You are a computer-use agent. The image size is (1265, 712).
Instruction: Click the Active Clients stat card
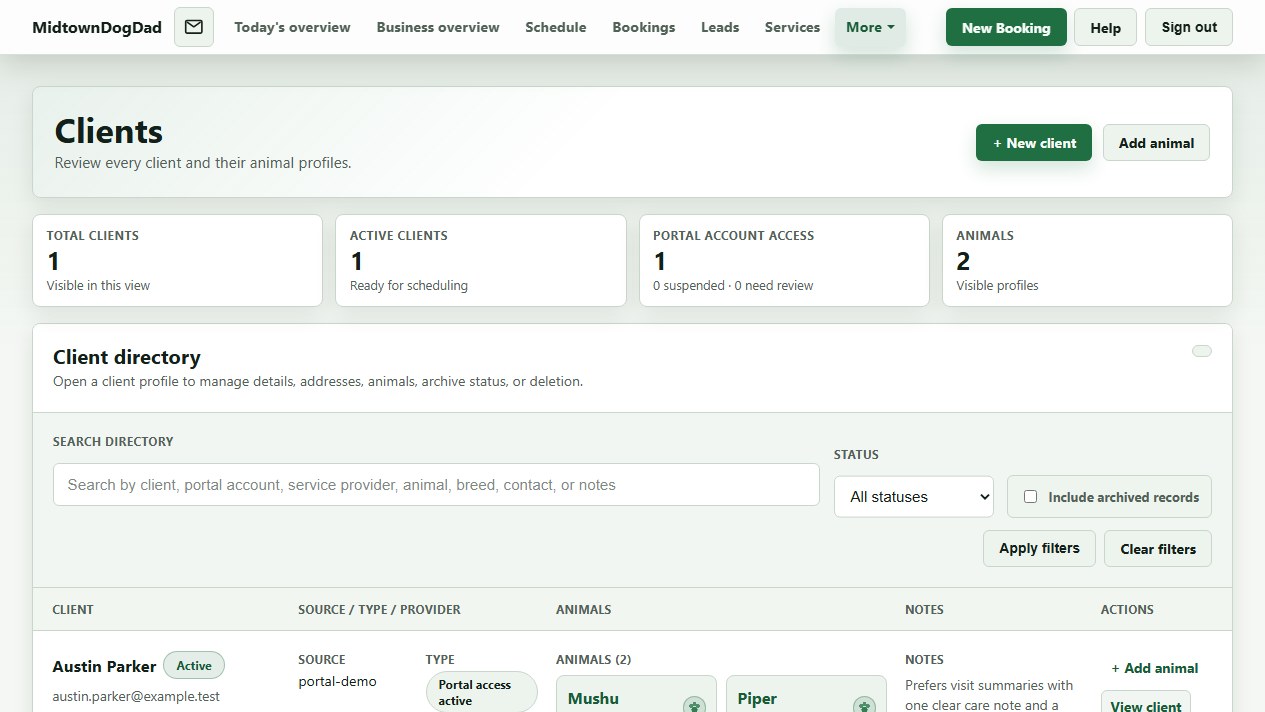(481, 260)
